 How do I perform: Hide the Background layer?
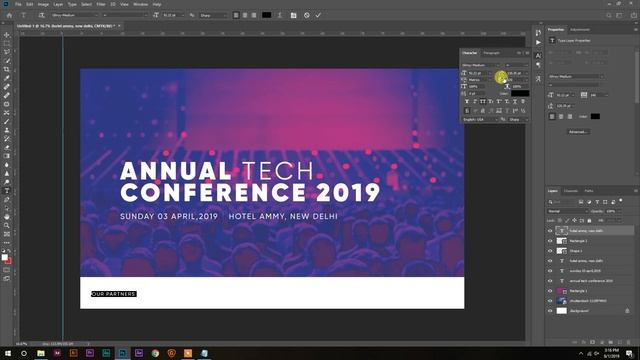click(x=550, y=311)
